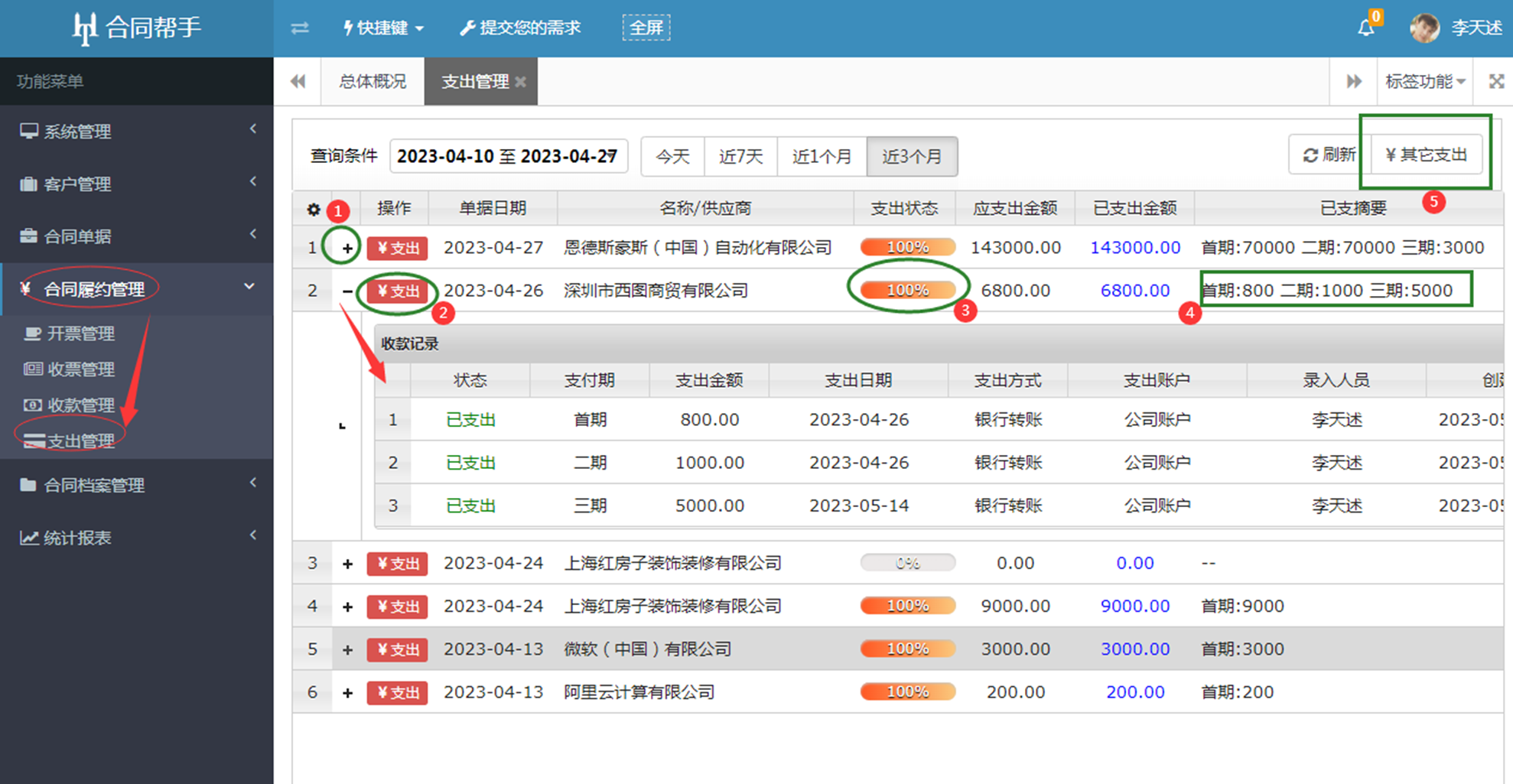The image size is (1513, 784).
Task: Expand row 1 恩德斯豪斯 with plus
Action: pyautogui.click(x=347, y=248)
